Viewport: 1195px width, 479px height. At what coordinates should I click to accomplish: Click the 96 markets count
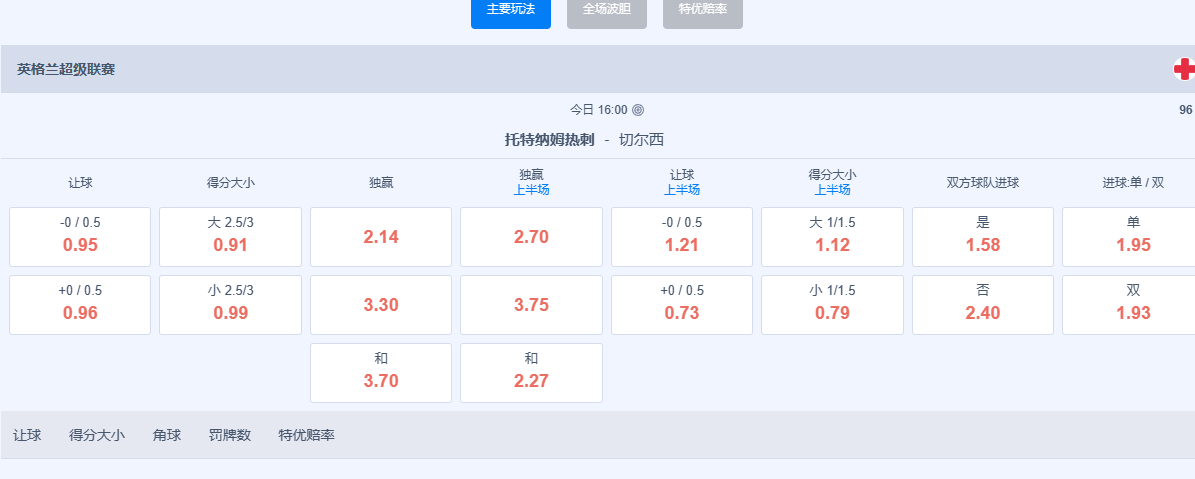1185,110
